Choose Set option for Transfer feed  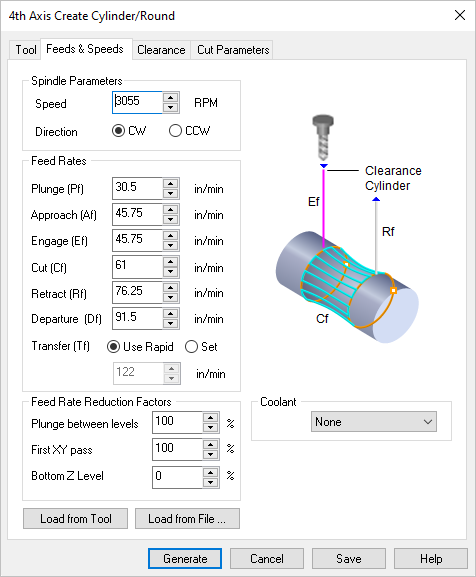(x=201, y=347)
